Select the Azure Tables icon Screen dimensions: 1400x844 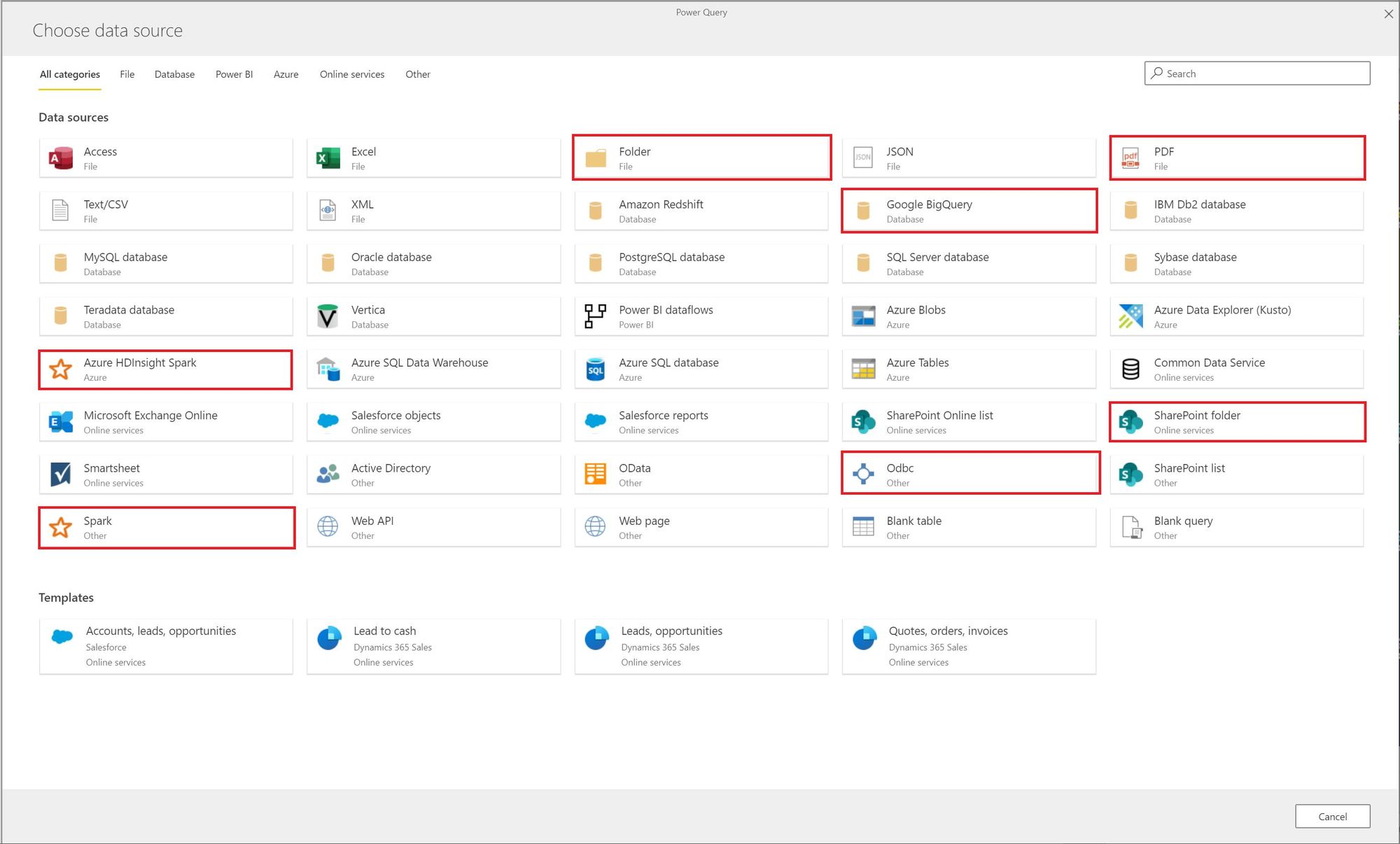coord(863,369)
